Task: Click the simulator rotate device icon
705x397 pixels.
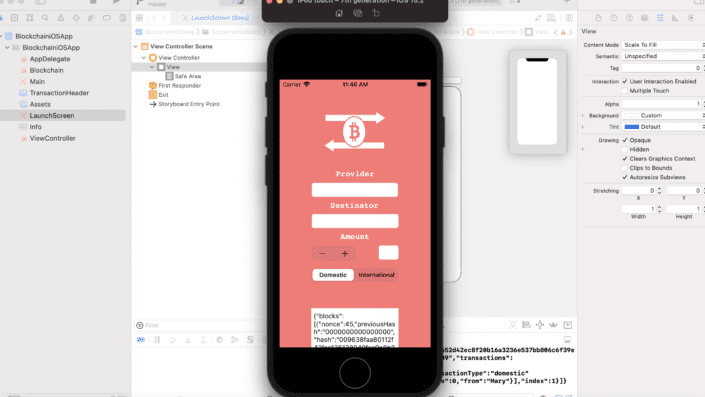Action: click(x=376, y=13)
